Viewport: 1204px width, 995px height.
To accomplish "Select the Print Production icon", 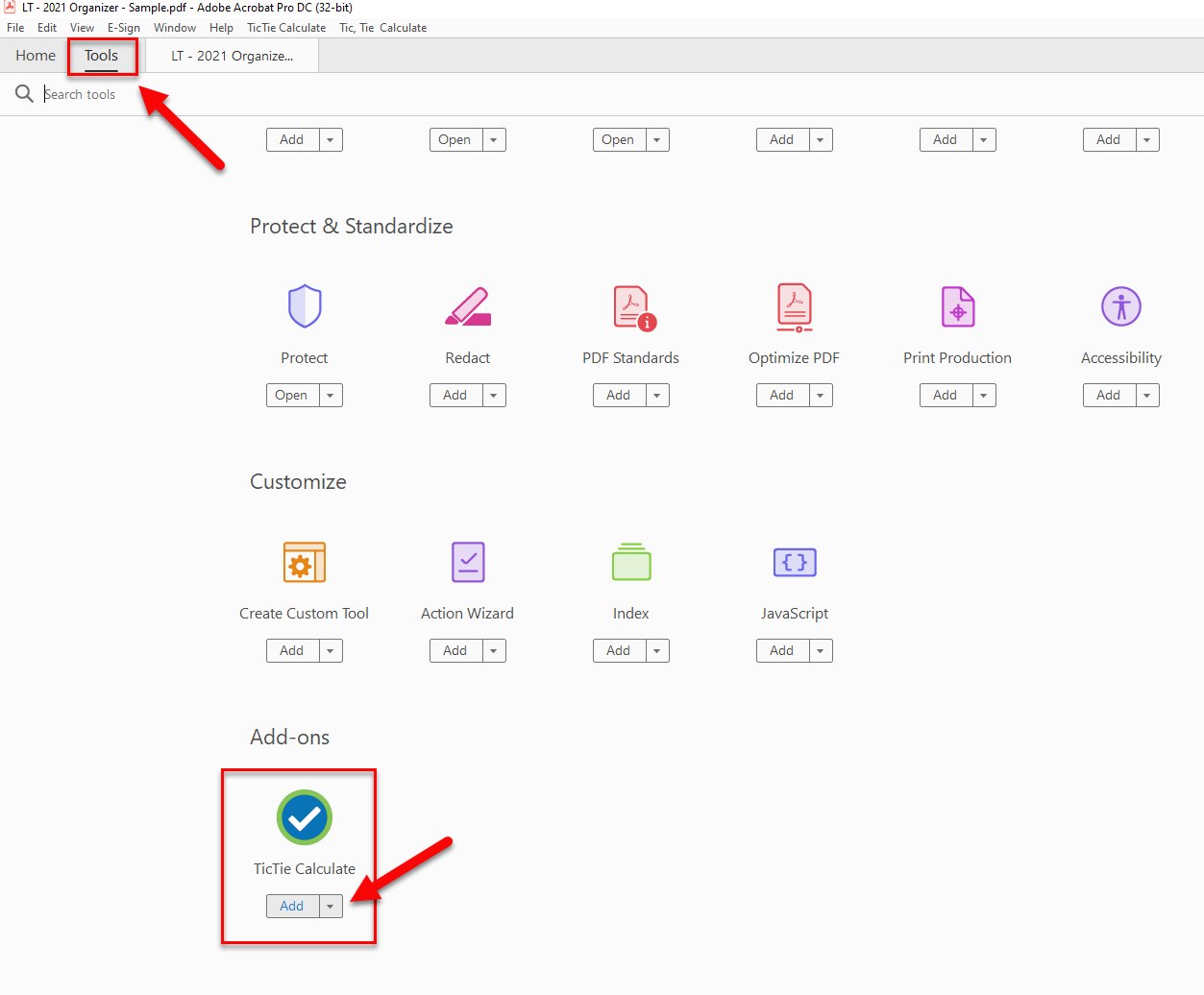I will click(958, 307).
